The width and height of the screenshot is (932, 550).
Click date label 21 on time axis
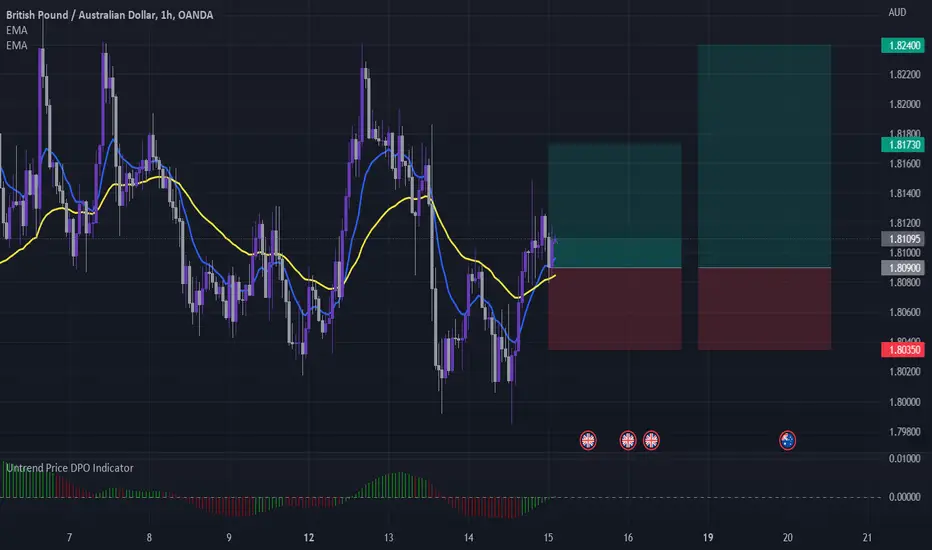867,538
